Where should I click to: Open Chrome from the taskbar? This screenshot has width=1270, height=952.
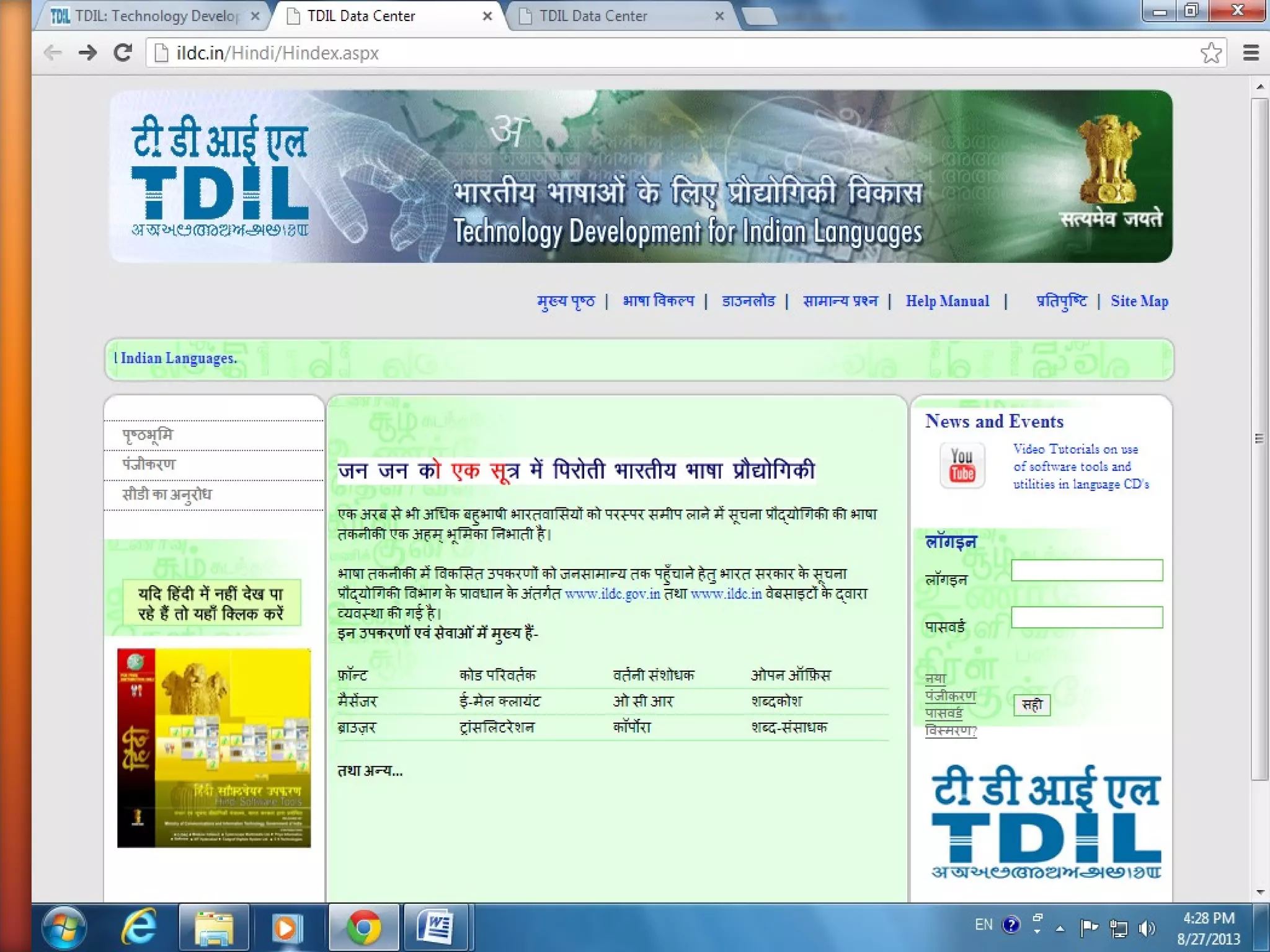point(364,928)
